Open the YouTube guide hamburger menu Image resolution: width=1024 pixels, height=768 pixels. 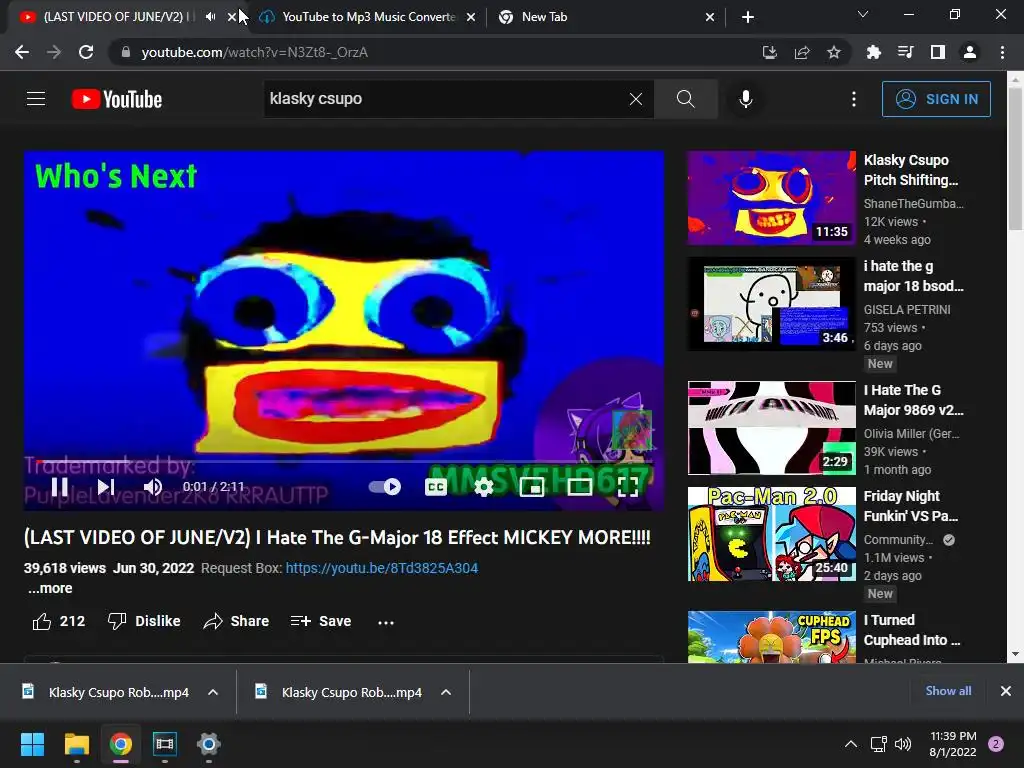pyautogui.click(x=36, y=99)
